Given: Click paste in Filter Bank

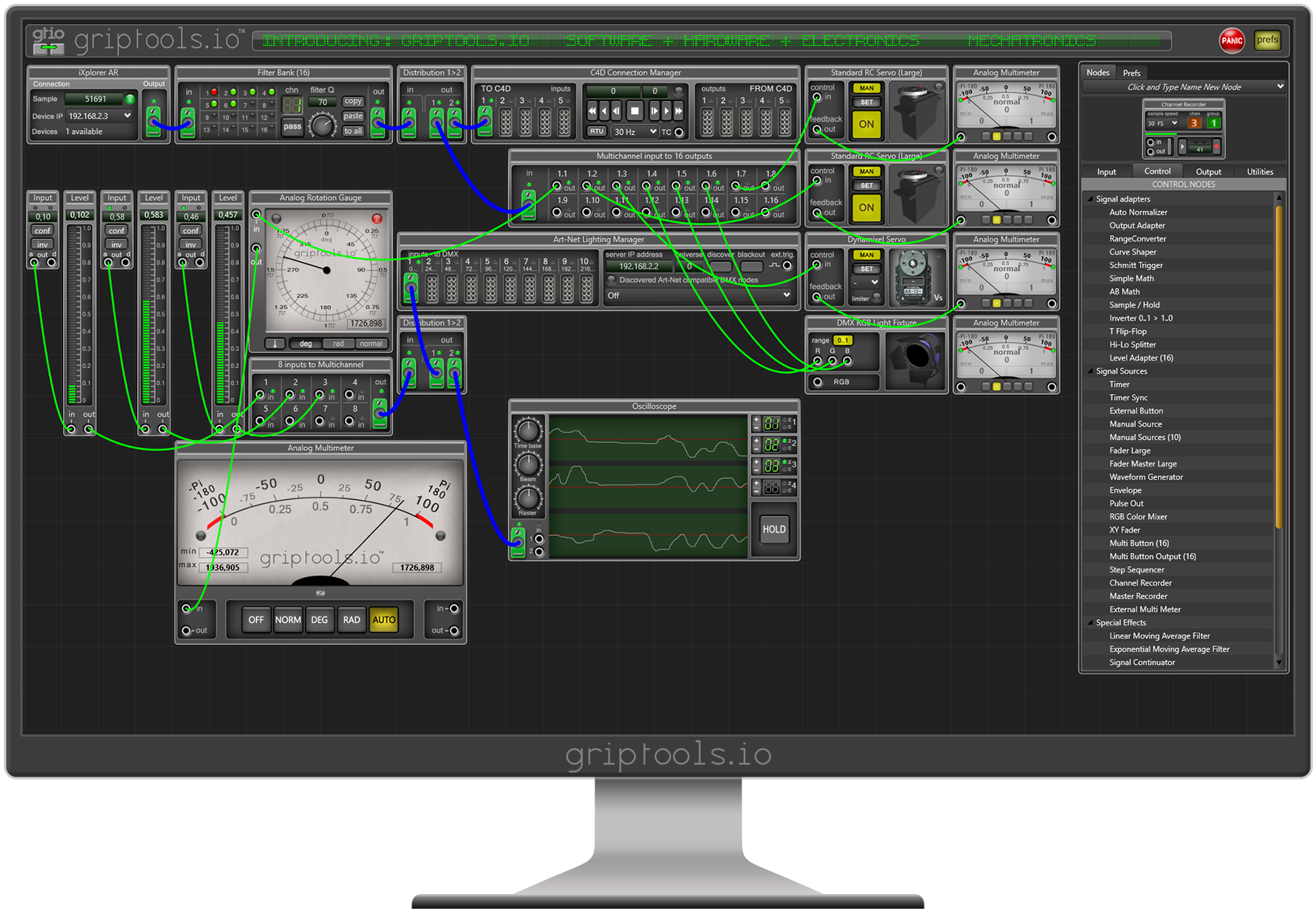Looking at the screenshot, I should click(x=353, y=116).
